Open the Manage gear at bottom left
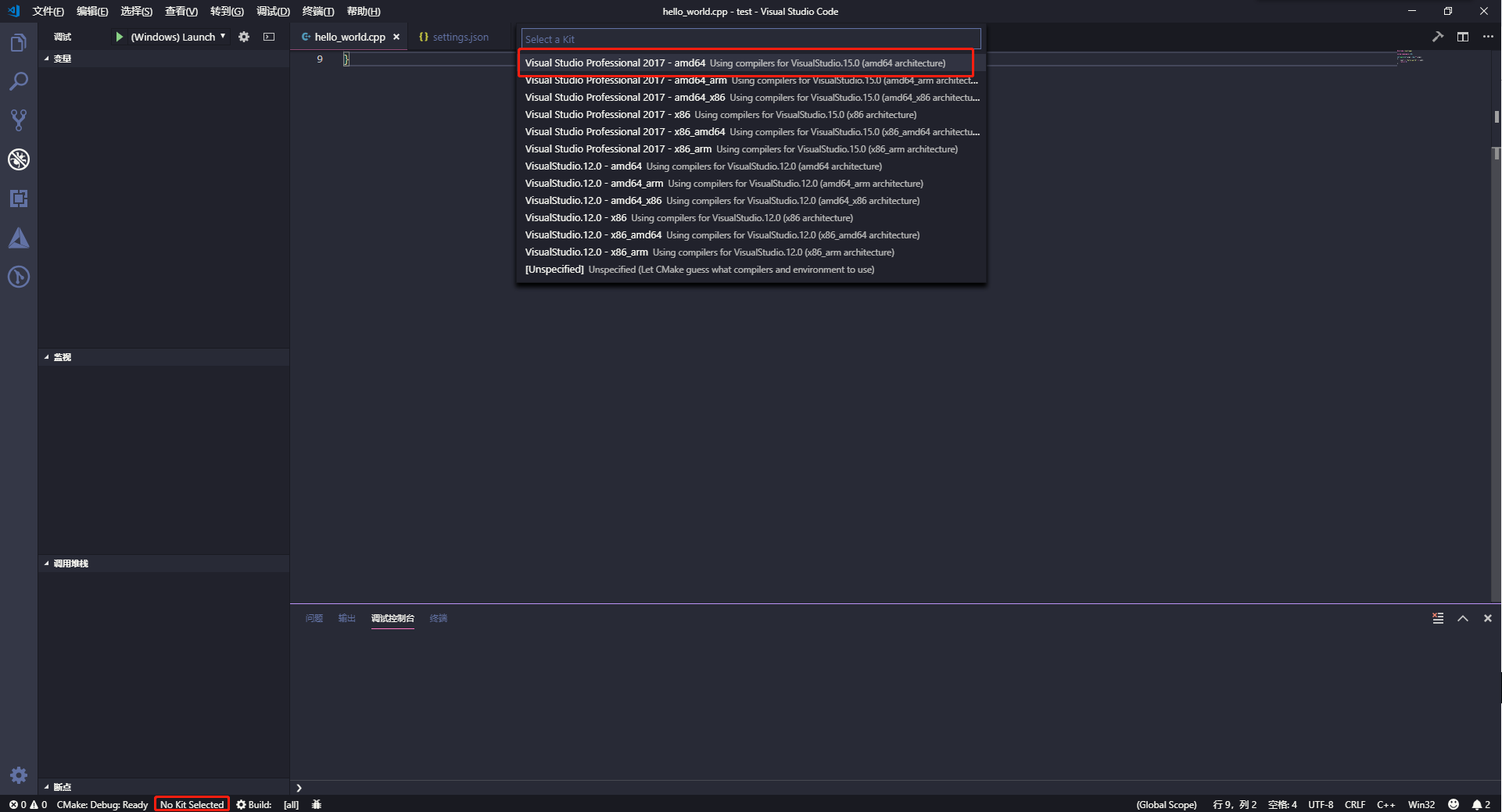 click(x=19, y=775)
